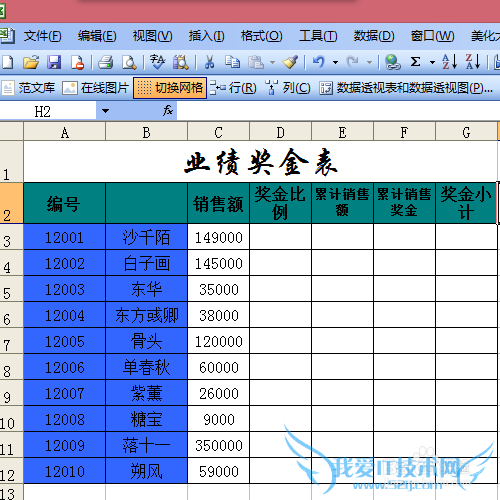Select the Format Painter brush

pyautogui.click(x=290, y=62)
